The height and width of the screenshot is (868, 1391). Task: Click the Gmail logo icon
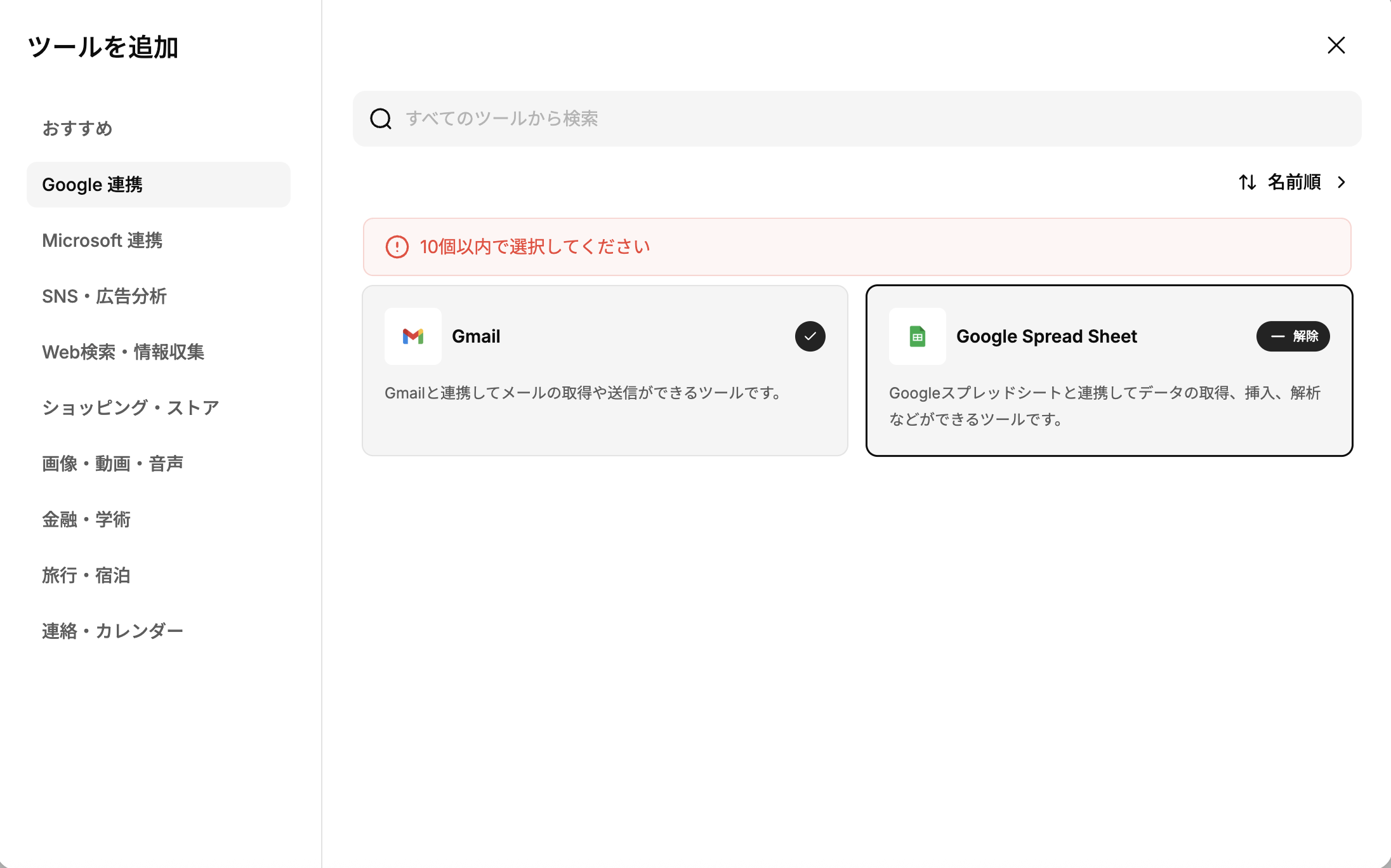pyautogui.click(x=412, y=336)
